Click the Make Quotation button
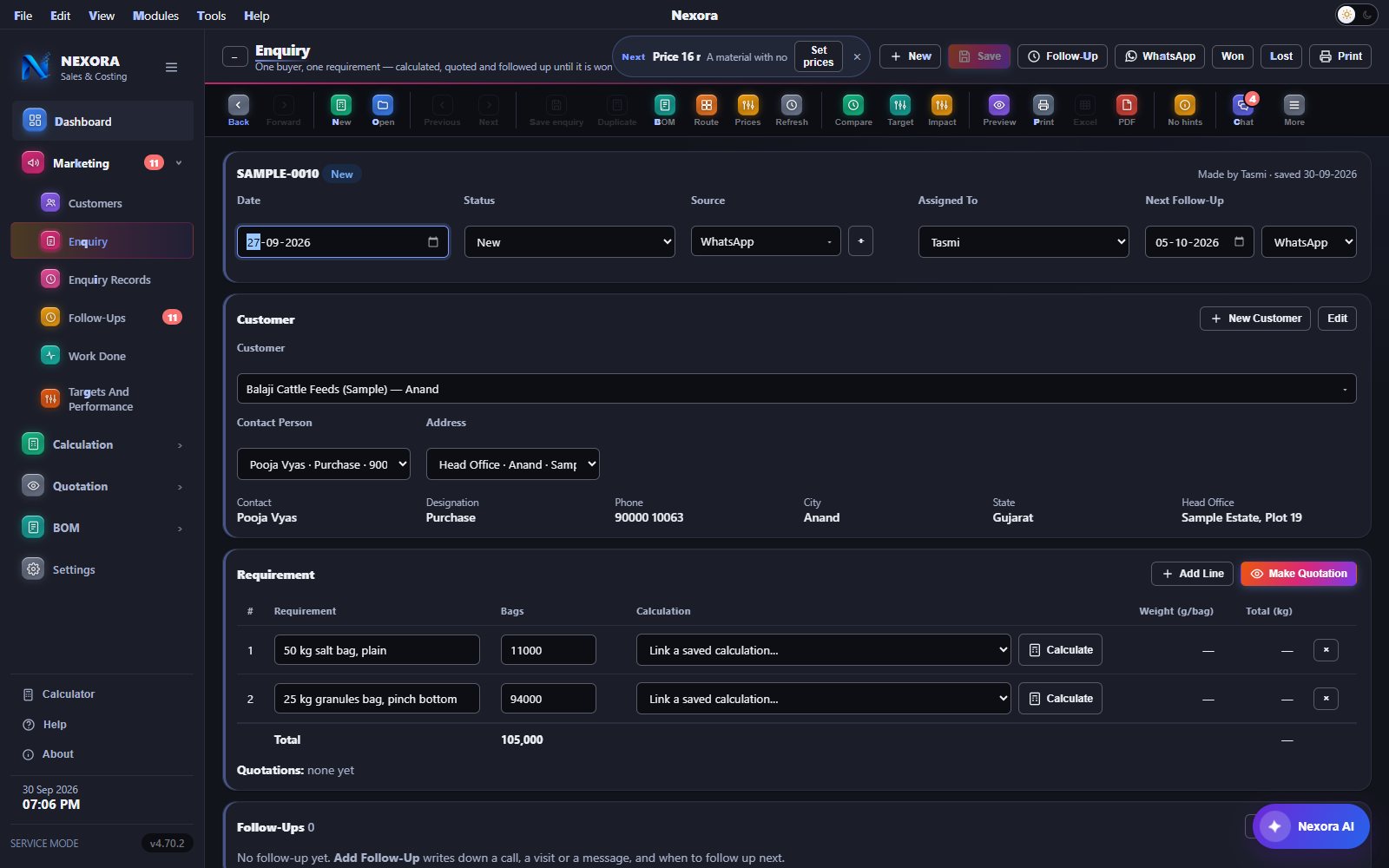The height and width of the screenshot is (868, 1389). pyautogui.click(x=1299, y=574)
